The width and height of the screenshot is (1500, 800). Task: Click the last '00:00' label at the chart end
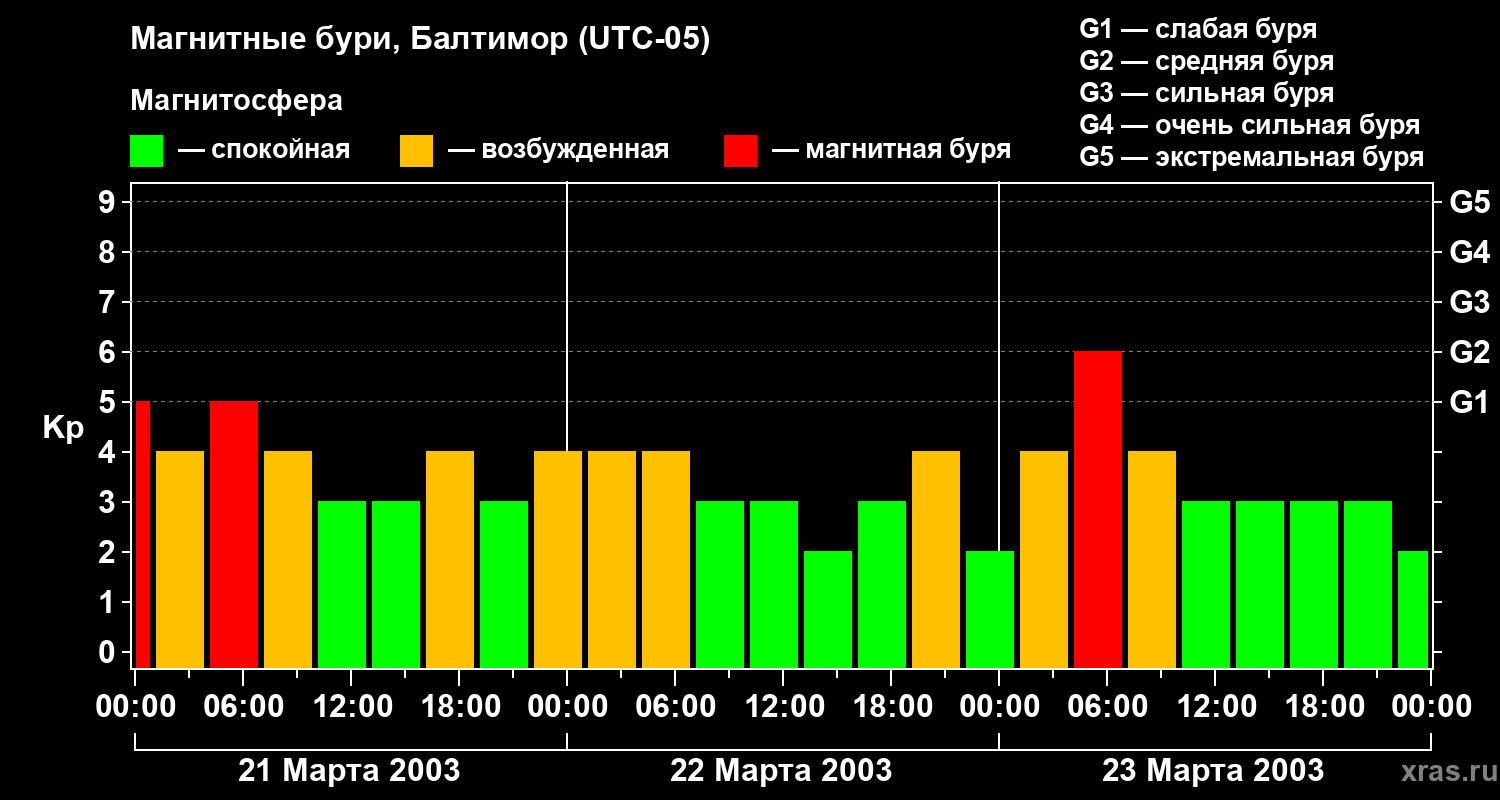pyautogui.click(x=1431, y=706)
